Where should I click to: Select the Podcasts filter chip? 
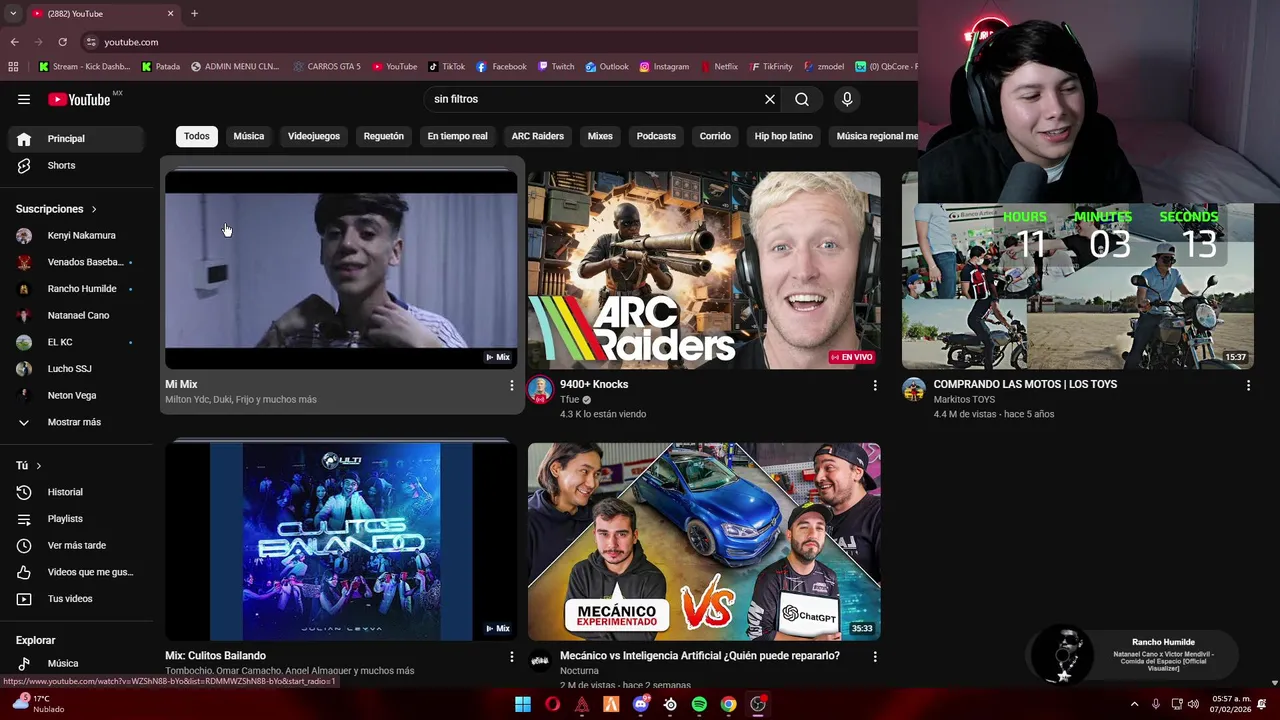pos(656,136)
